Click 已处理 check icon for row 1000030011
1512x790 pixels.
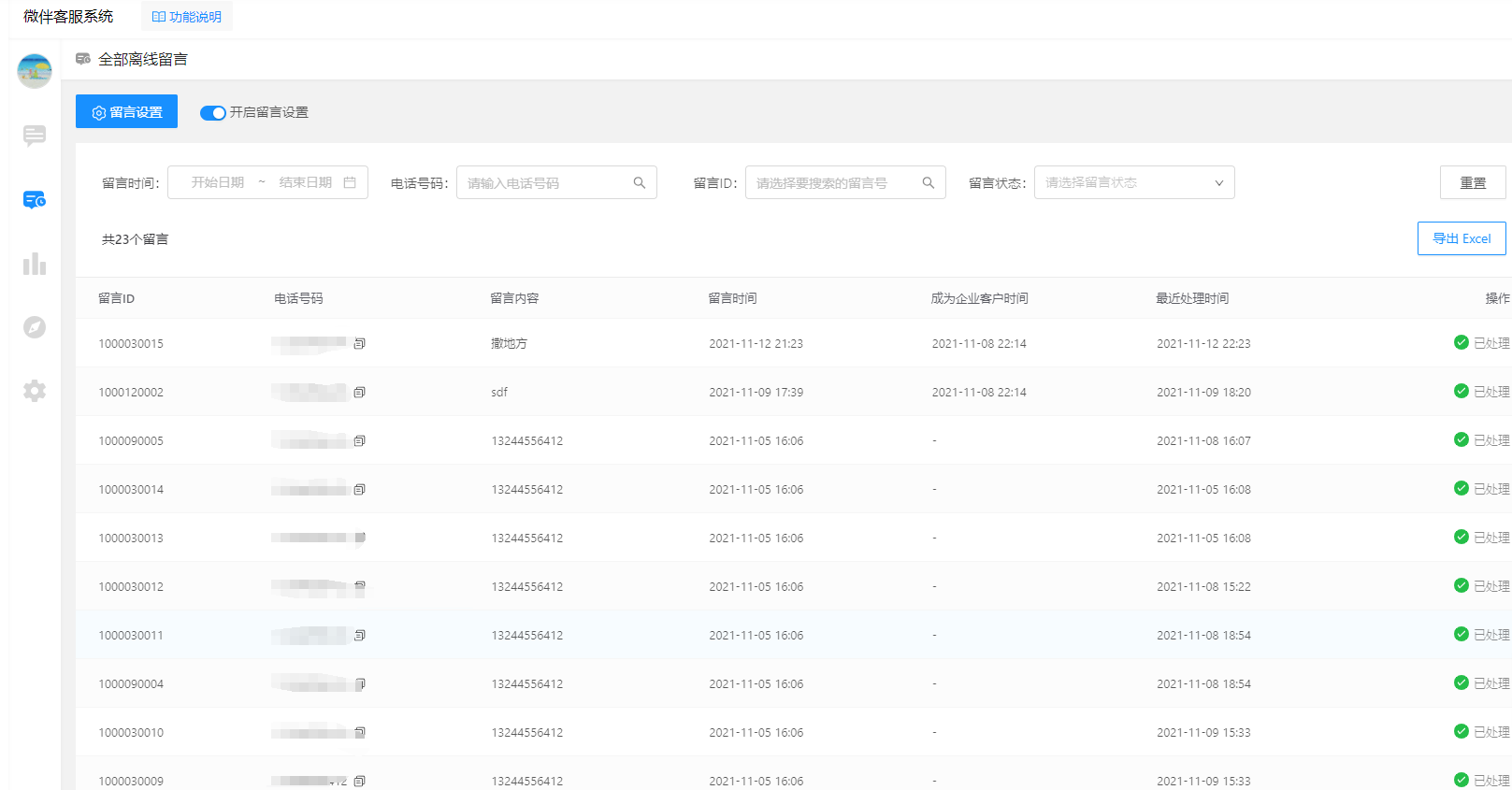point(1462,634)
